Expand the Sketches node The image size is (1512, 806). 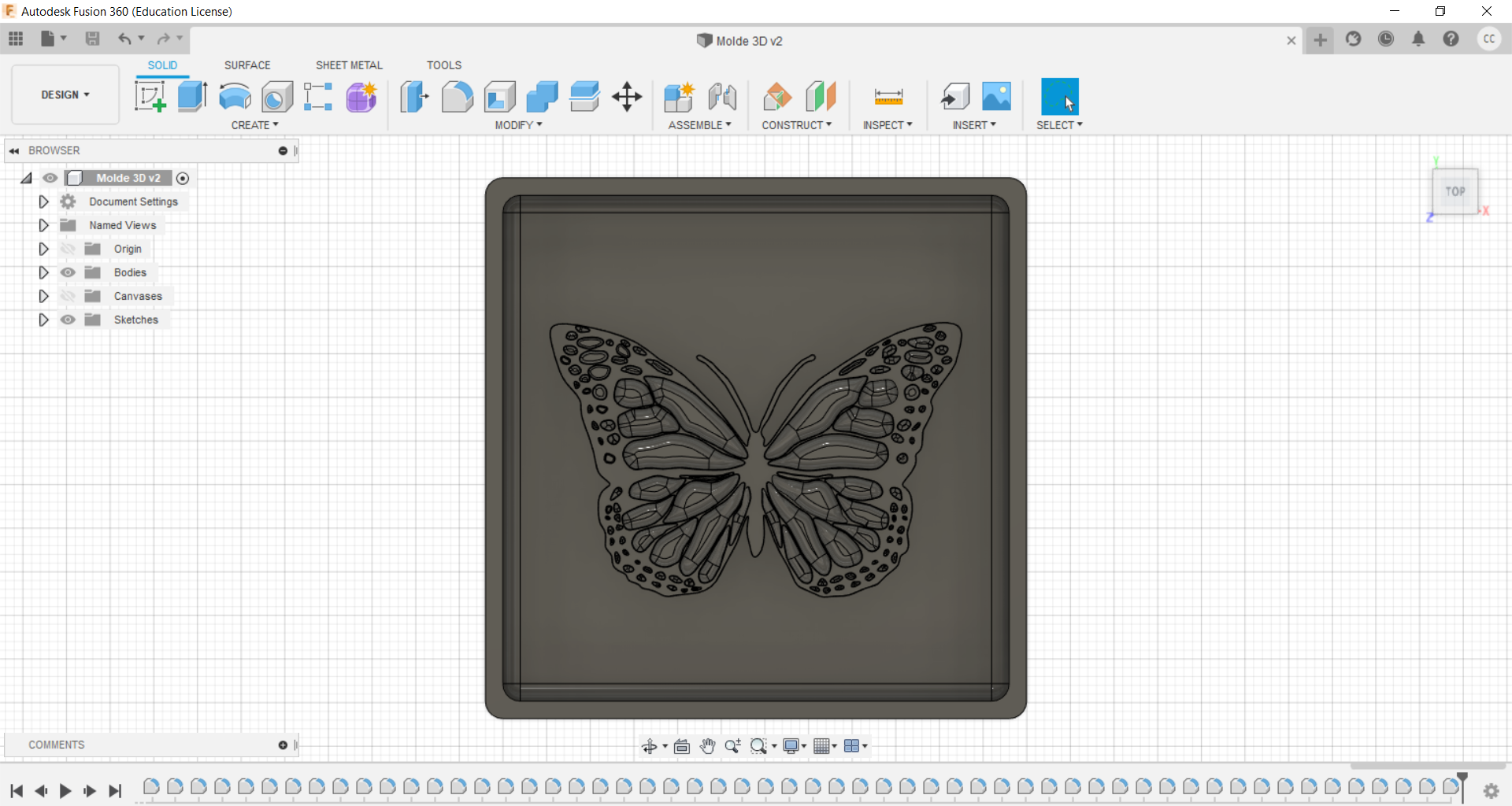click(x=44, y=320)
